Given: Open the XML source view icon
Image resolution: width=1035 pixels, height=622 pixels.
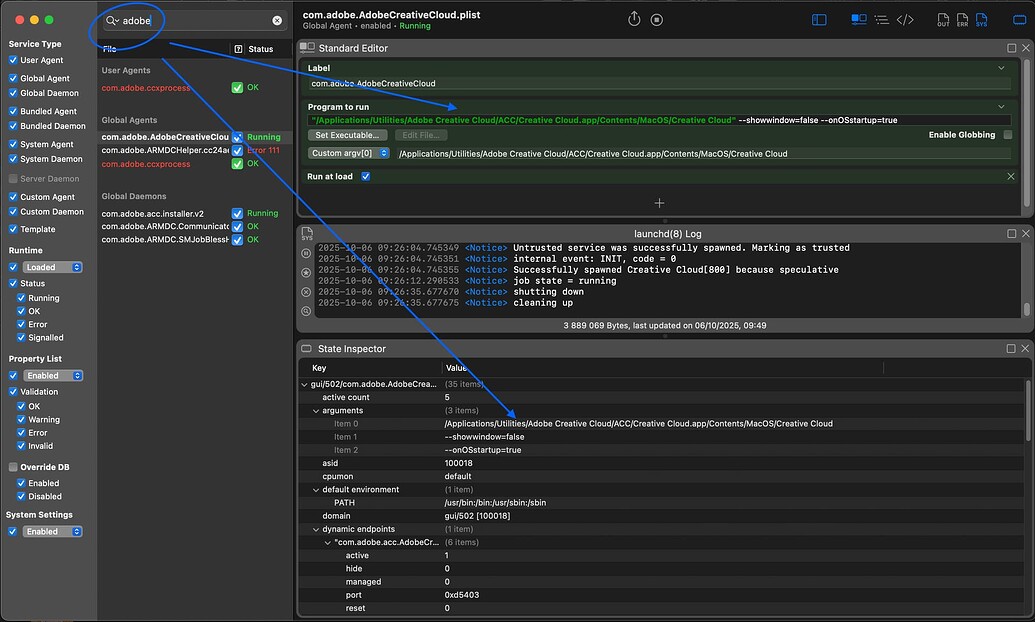Looking at the screenshot, I should (x=906, y=18).
